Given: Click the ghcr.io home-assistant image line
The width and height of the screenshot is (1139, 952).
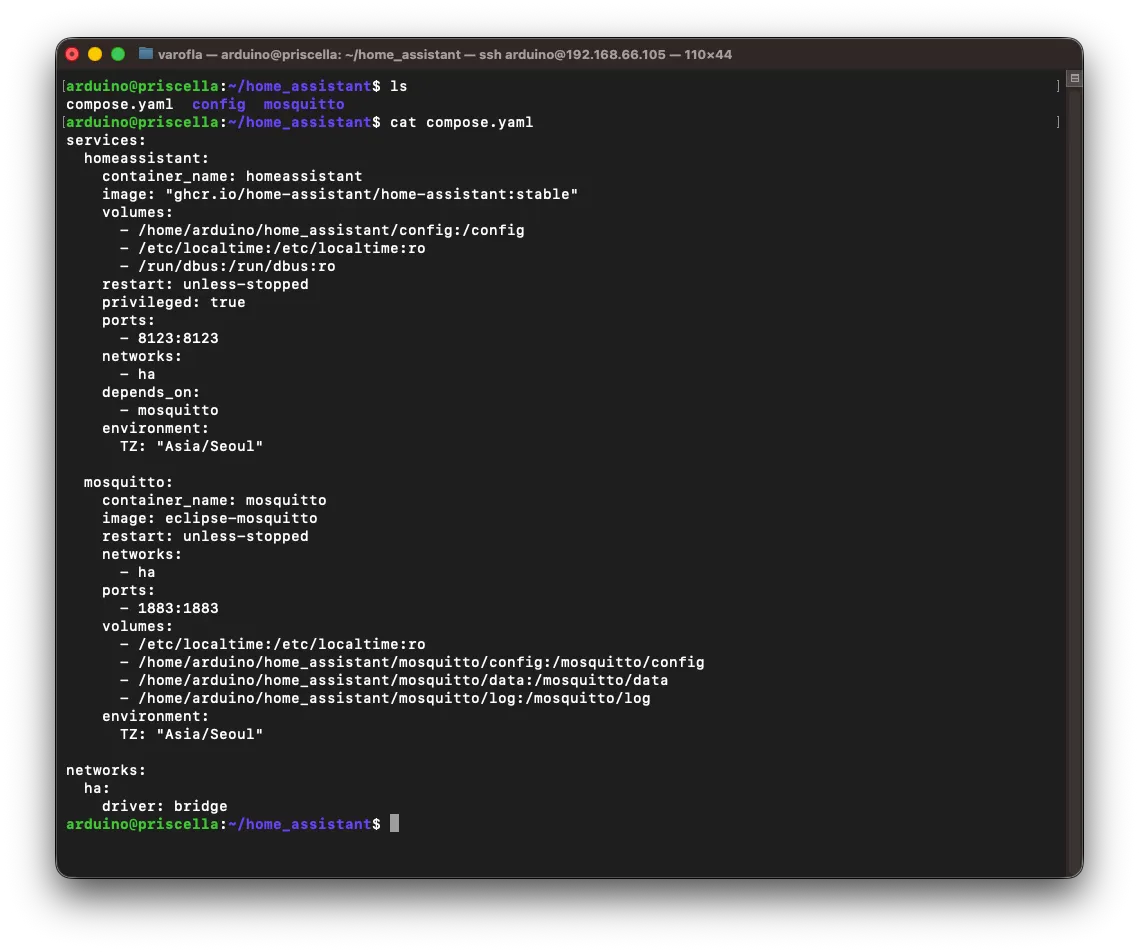Looking at the screenshot, I should 340,195.
